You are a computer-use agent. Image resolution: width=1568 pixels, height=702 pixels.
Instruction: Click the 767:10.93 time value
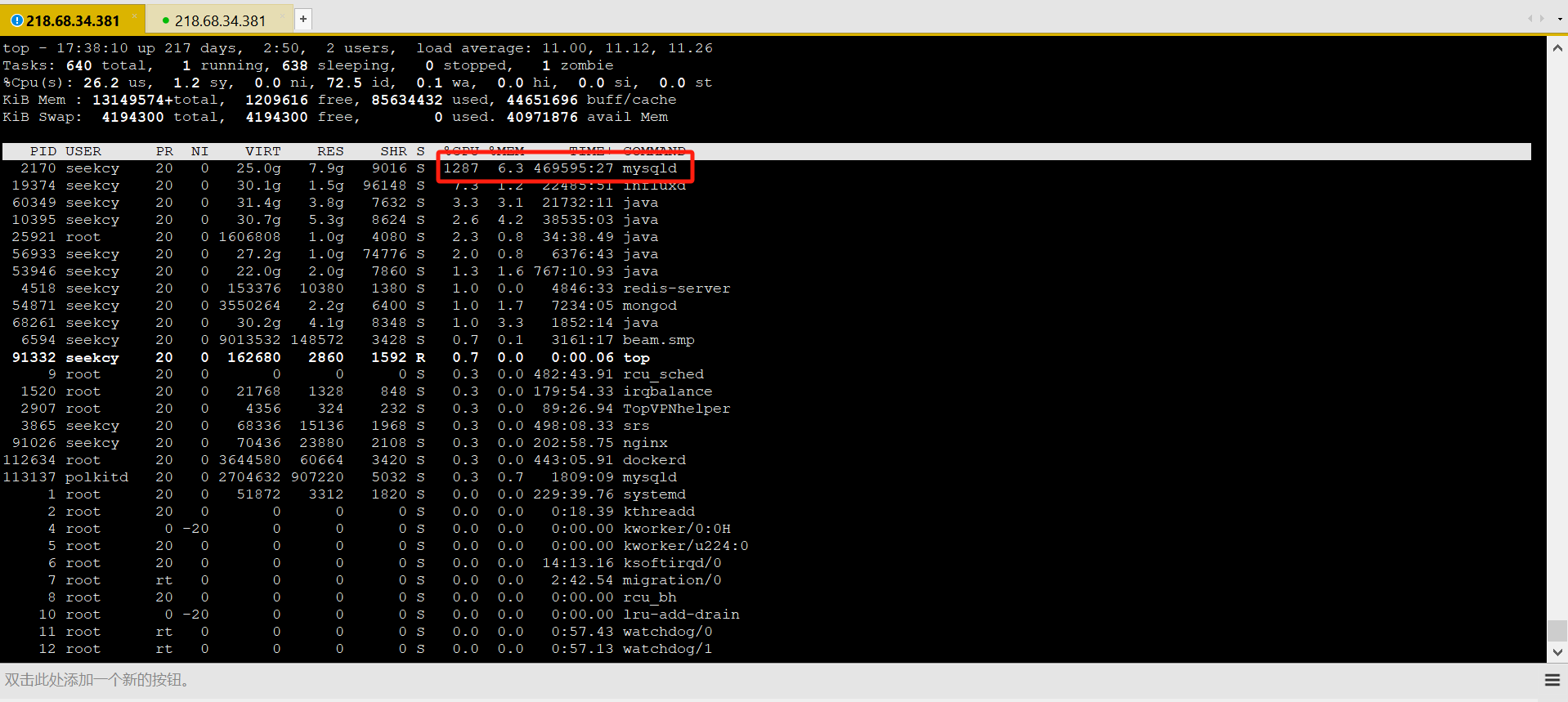pyautogui.click(x=573, y=271)
